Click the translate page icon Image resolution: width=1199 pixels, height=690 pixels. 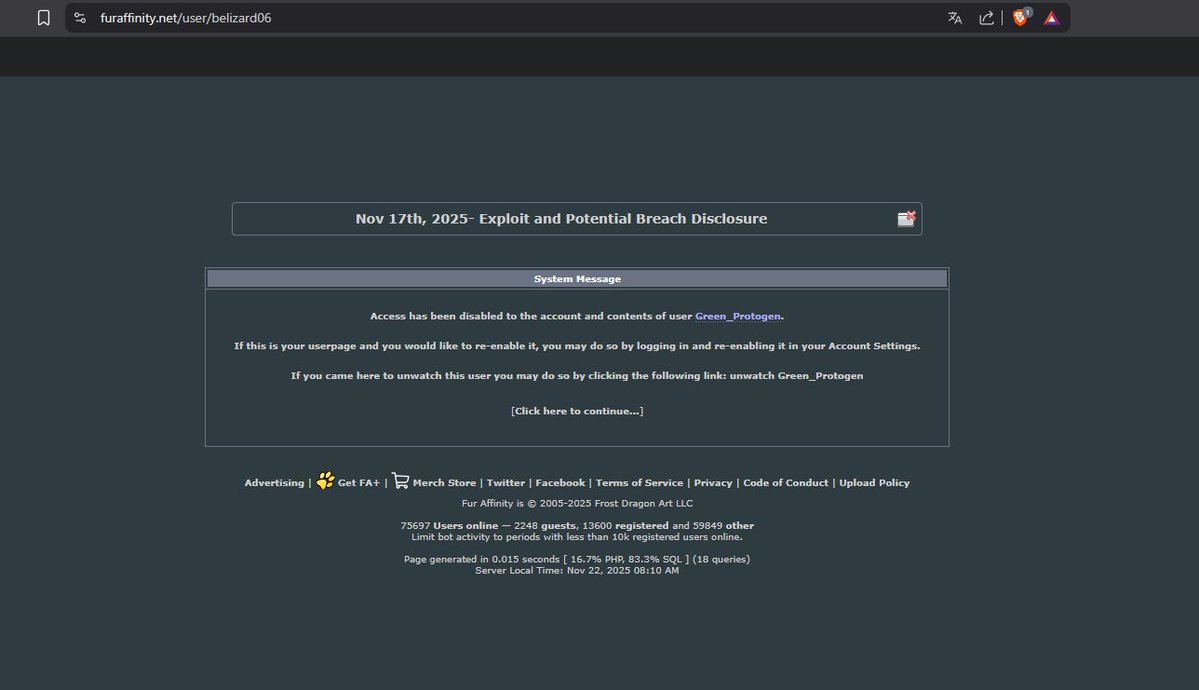click(x=954, y=18)
